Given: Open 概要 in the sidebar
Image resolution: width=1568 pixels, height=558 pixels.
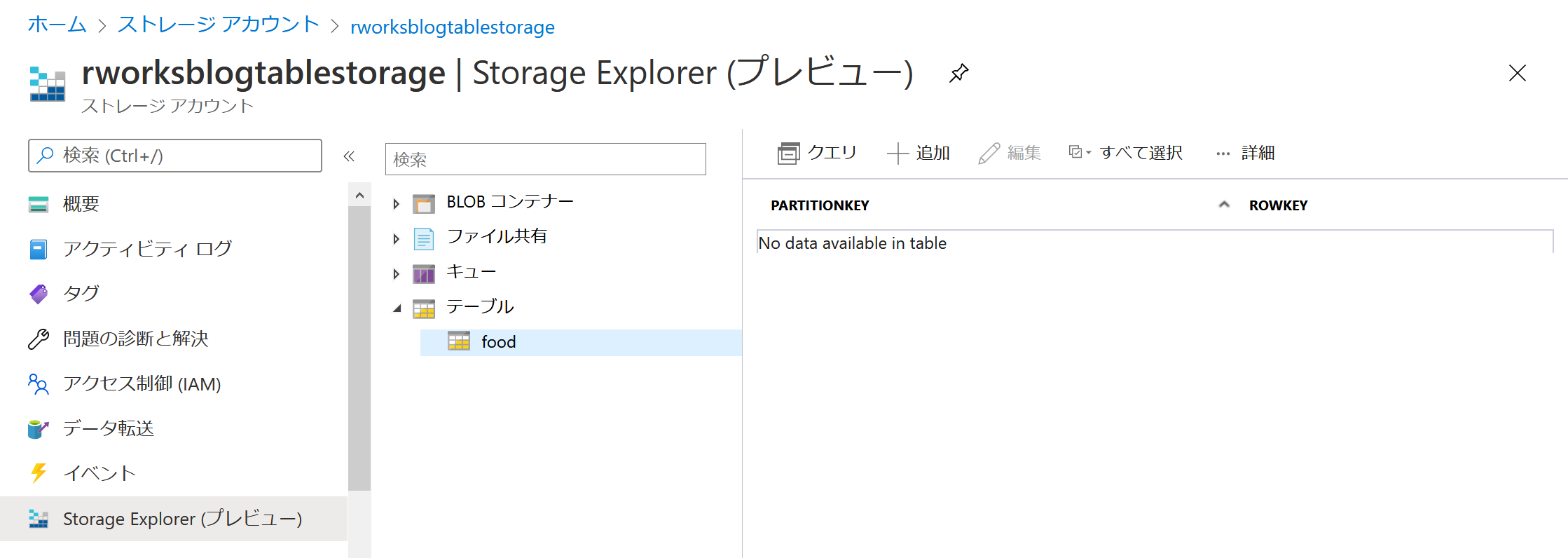Looking at the screenshot, I should click(81, 204).
